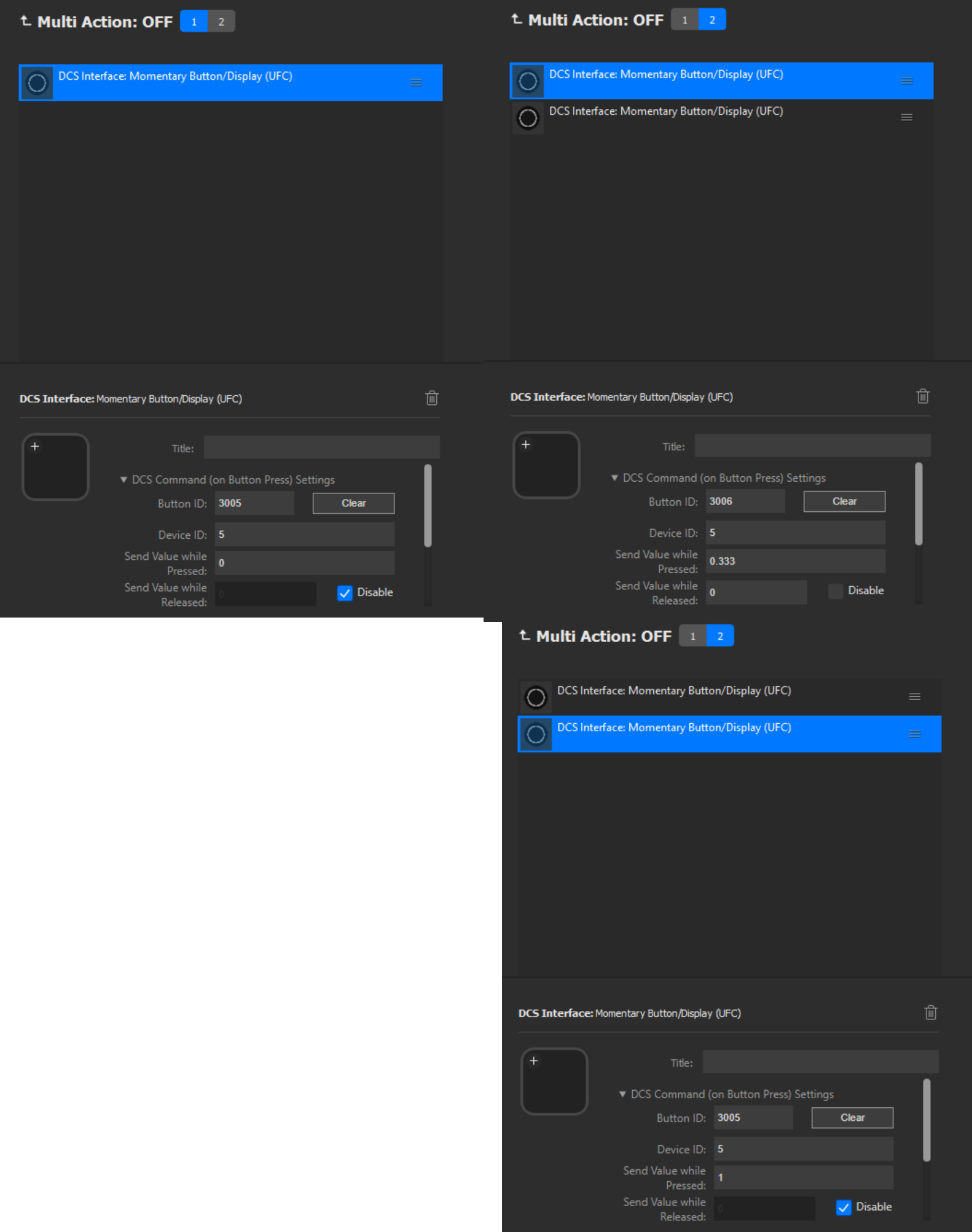The image size is (972, 1232).
Task: Select unhighlighted DCS Interface row in Button ID 3006 panel
Action: [x=721, y=117]
